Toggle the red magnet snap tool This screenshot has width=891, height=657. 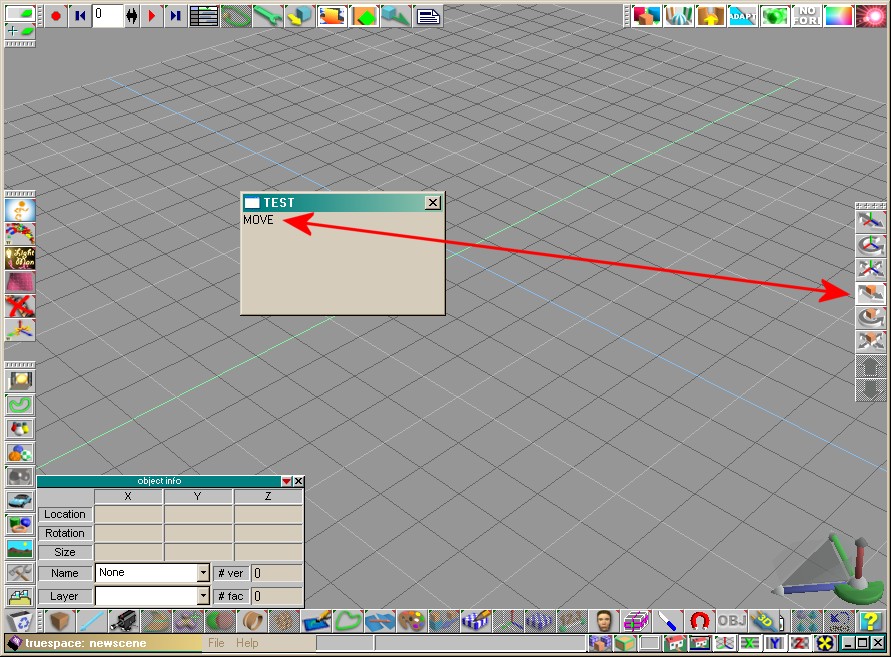(700, 621)
